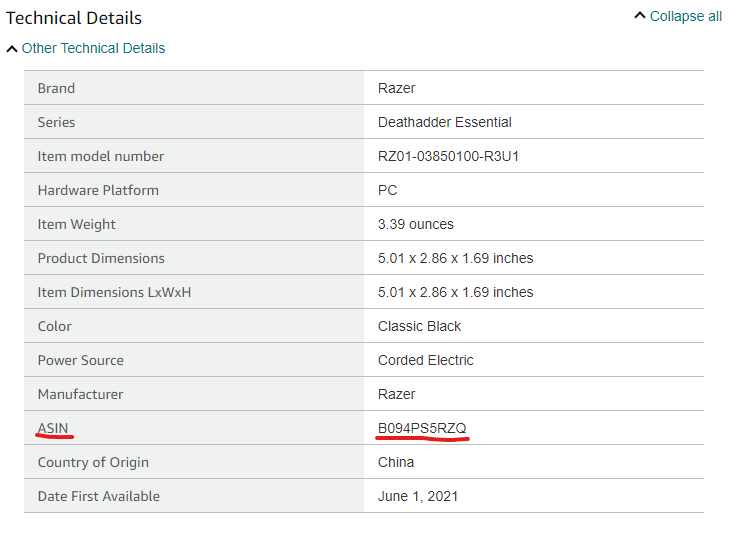Screen dimensions: 737x542
Task: Click the Date First Available value
Action: pyautogui.click(x=417, y=496)
